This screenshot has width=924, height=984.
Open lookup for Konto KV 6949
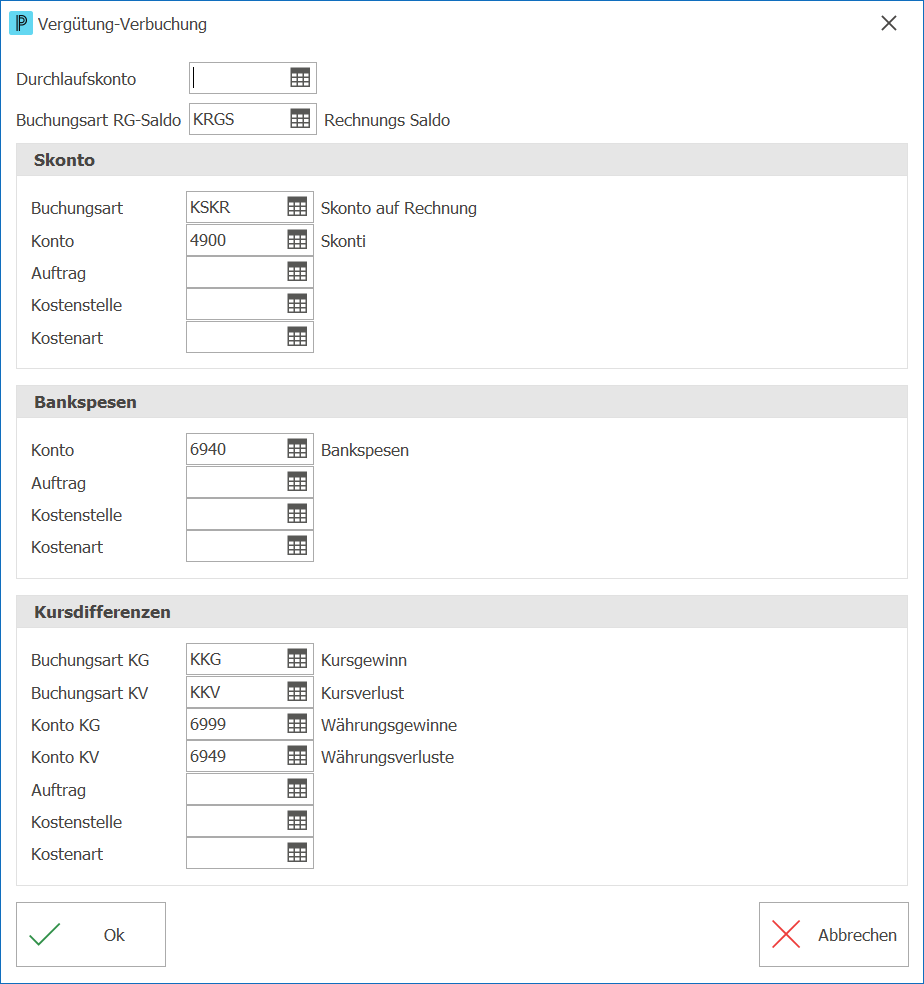click(297, 756)
